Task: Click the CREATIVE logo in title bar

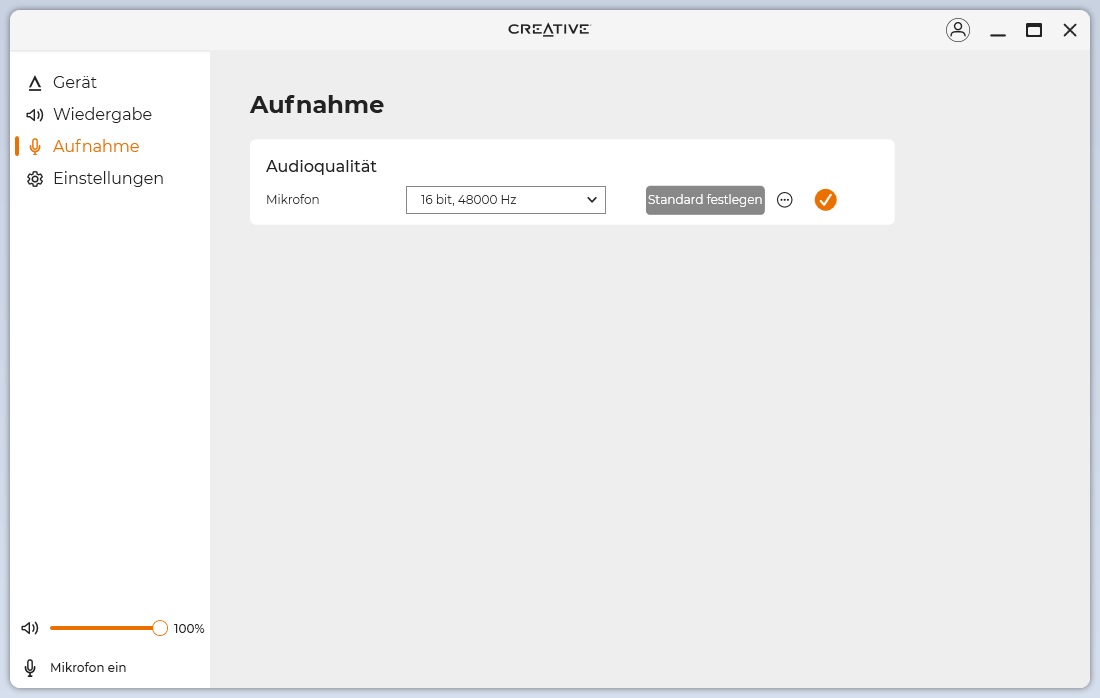Action: pyautogui.click(x=549, y=29)
